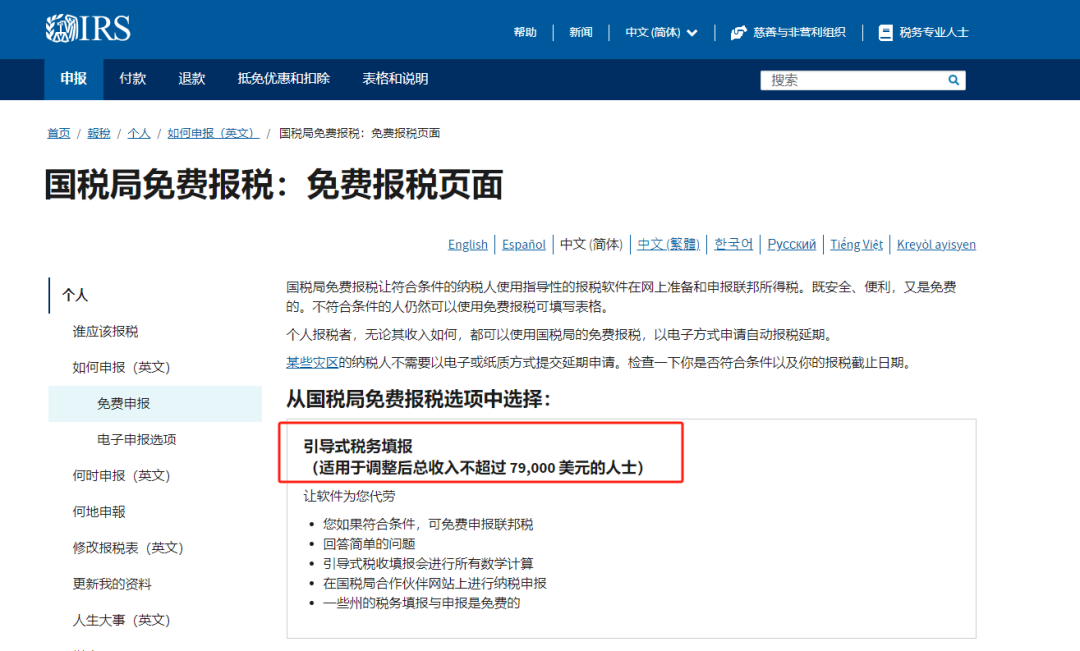This screenshot has width=1080, height=651.
Task: Click the text 让软件为您代劳
Action: [x=350, y=497]
